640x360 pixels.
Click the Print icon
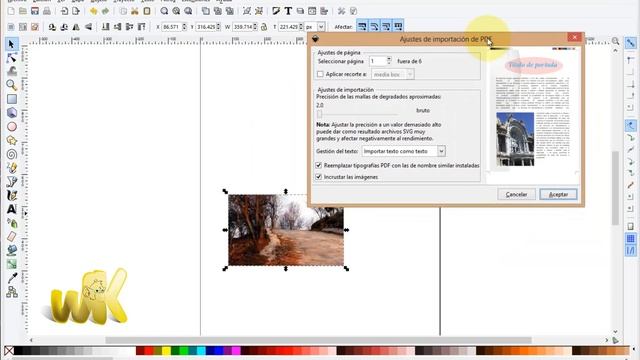click(47, 11)
